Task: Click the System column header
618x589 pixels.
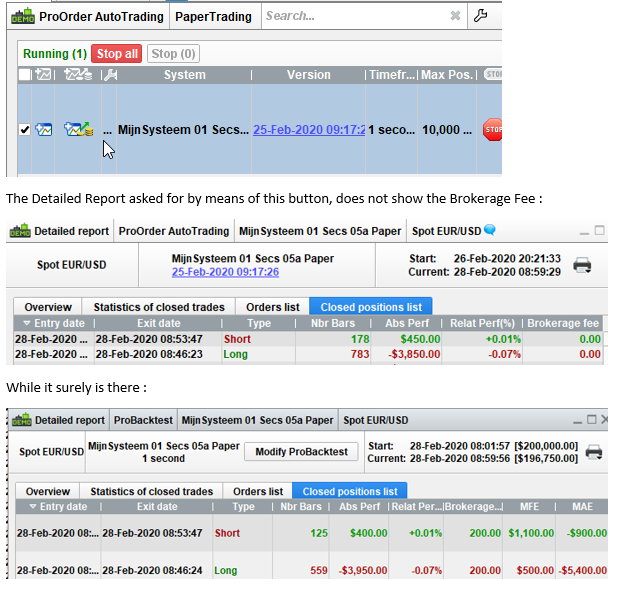Action: coord(184,75)
